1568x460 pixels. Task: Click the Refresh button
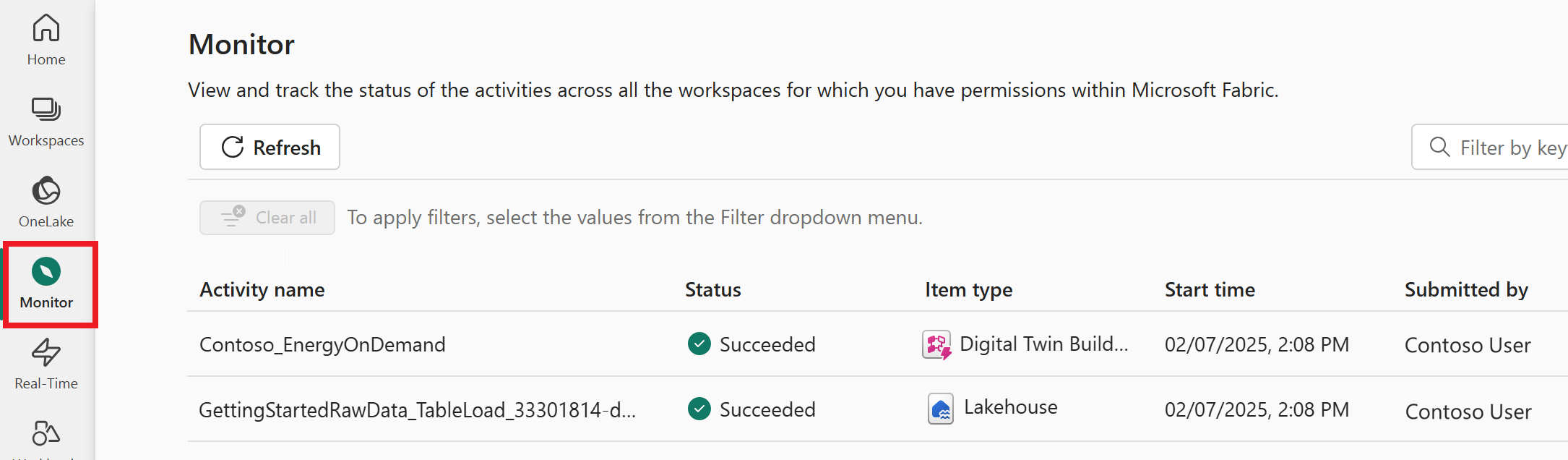(270, 147)
